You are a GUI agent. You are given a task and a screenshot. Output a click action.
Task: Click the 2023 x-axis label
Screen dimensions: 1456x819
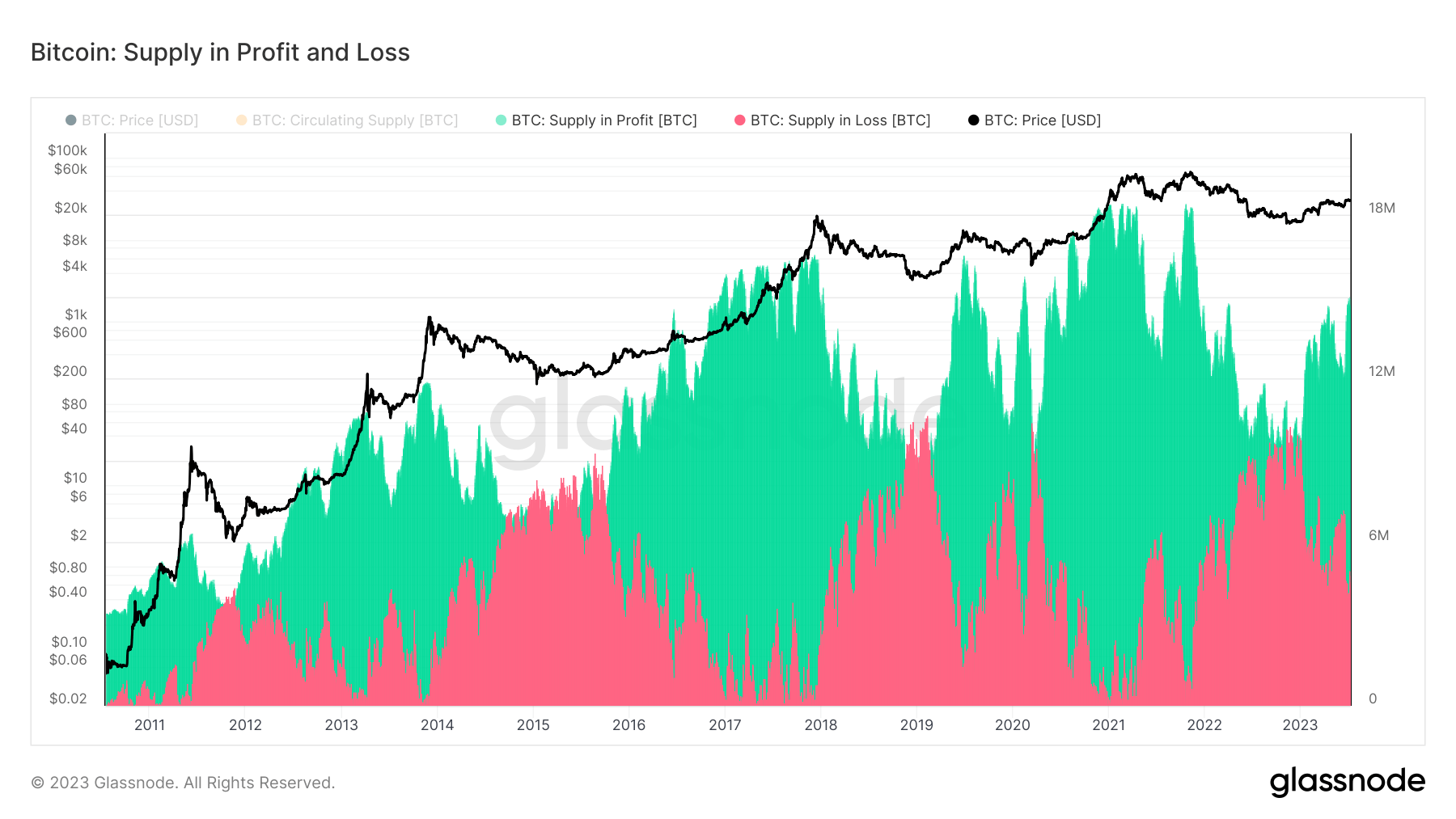[1300, 725]
